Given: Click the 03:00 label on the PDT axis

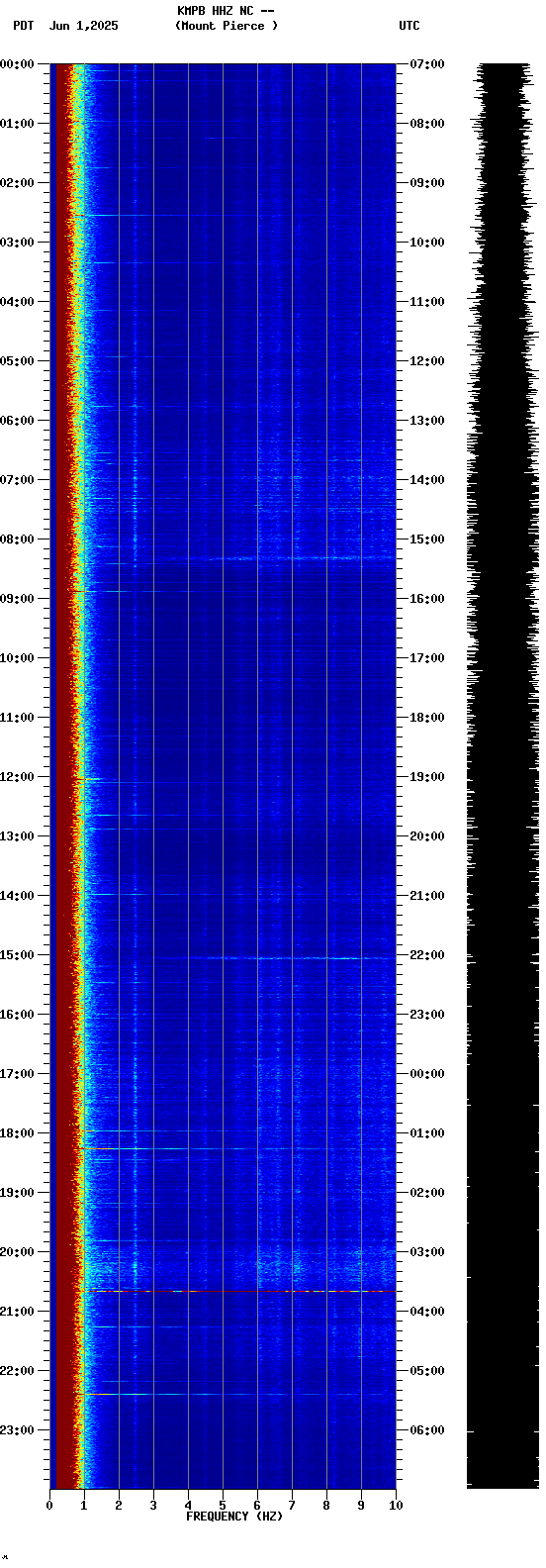Looking at the screenshot, I should click(17, 243).
